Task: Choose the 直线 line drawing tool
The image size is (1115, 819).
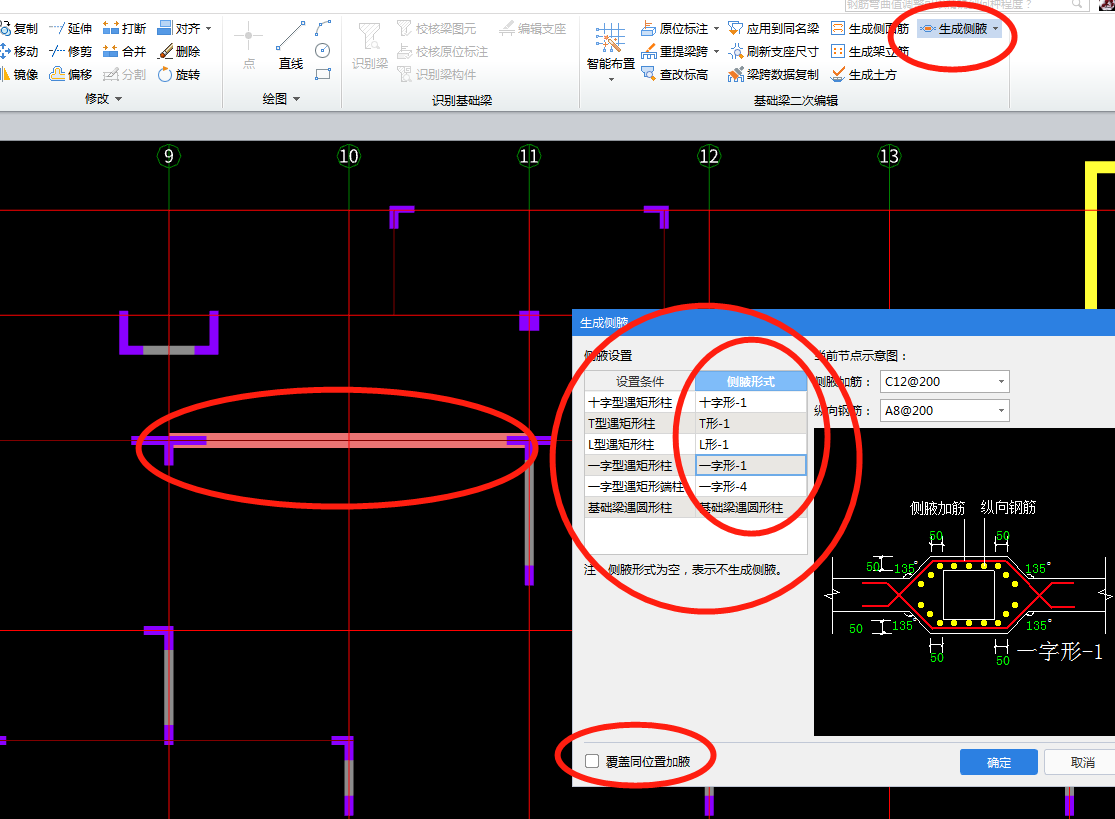Action: point(291,46)
